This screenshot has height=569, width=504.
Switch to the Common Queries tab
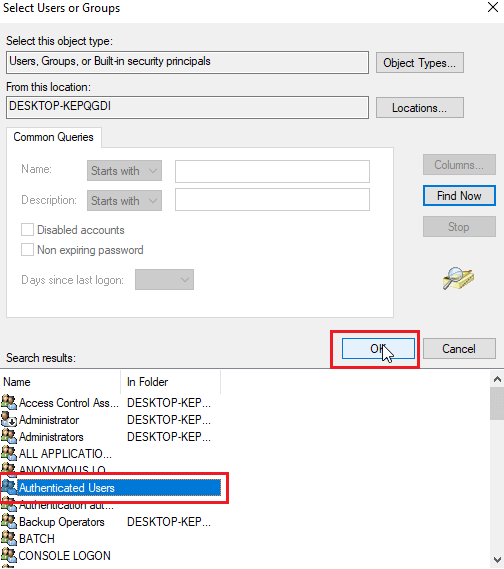(54, 137)
